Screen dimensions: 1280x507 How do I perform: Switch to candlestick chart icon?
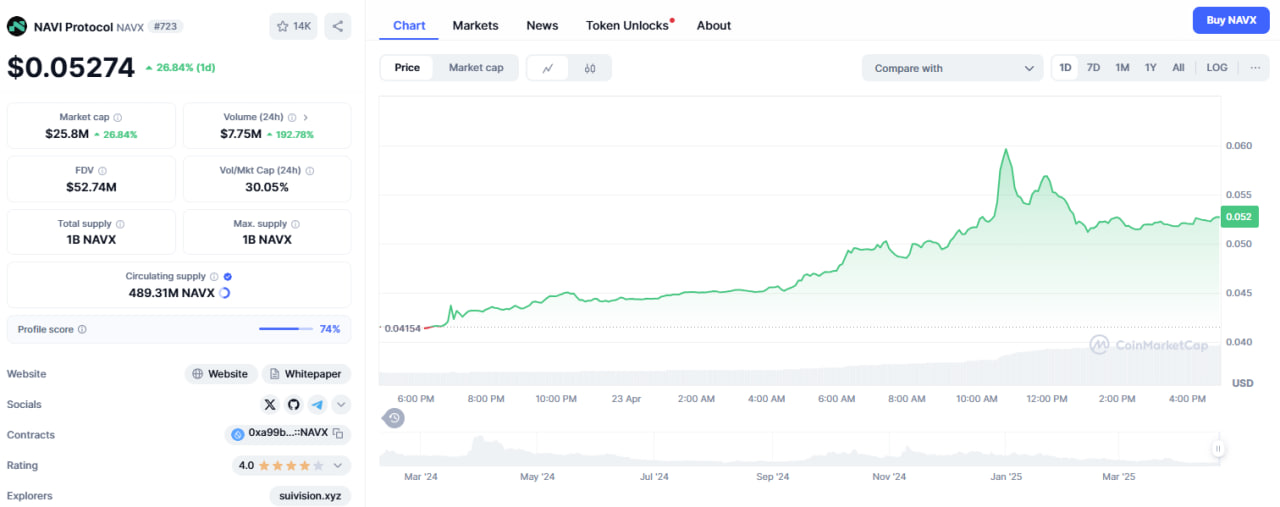click(590, 68)
